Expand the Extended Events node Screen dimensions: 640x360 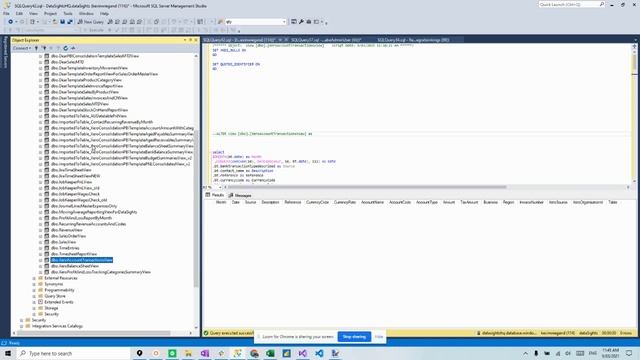pos(34,302)
